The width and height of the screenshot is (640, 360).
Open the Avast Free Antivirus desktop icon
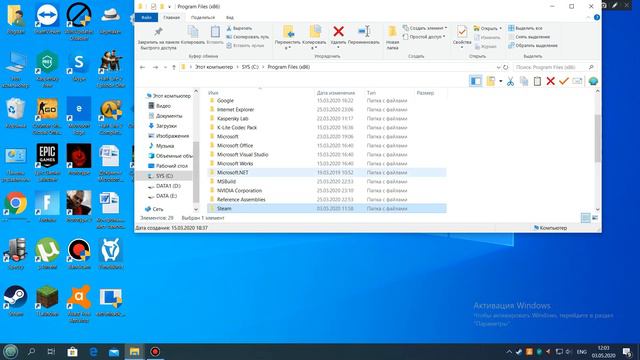tap(79, 304)
